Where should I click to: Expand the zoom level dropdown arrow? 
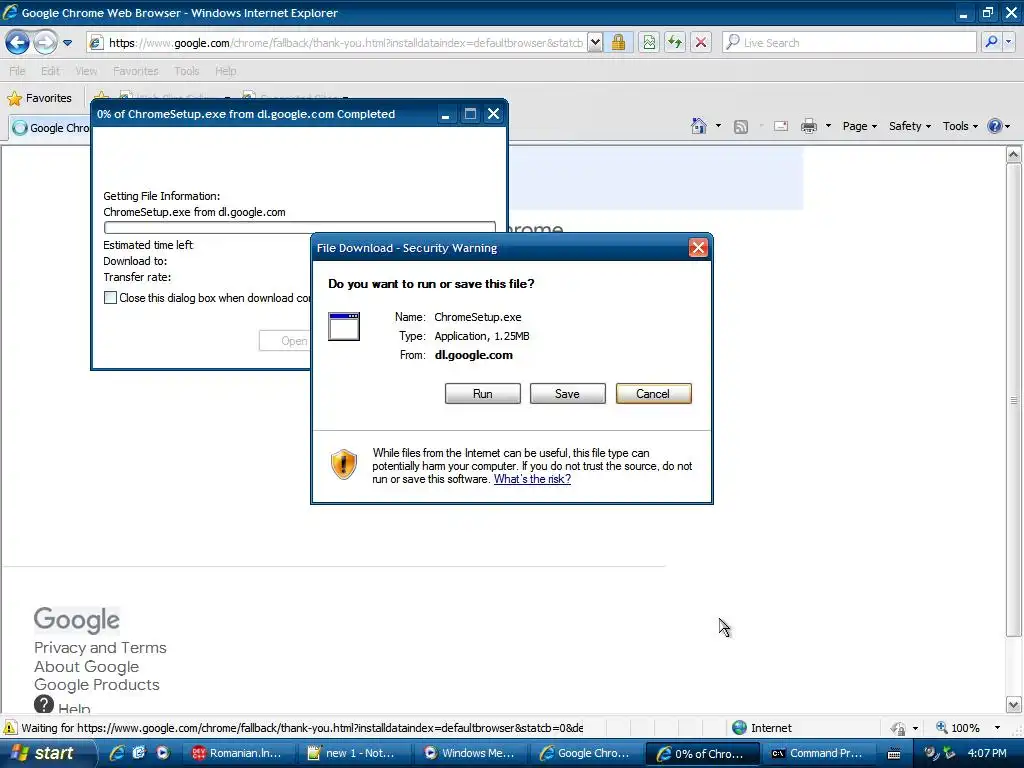tap(997, 728)
